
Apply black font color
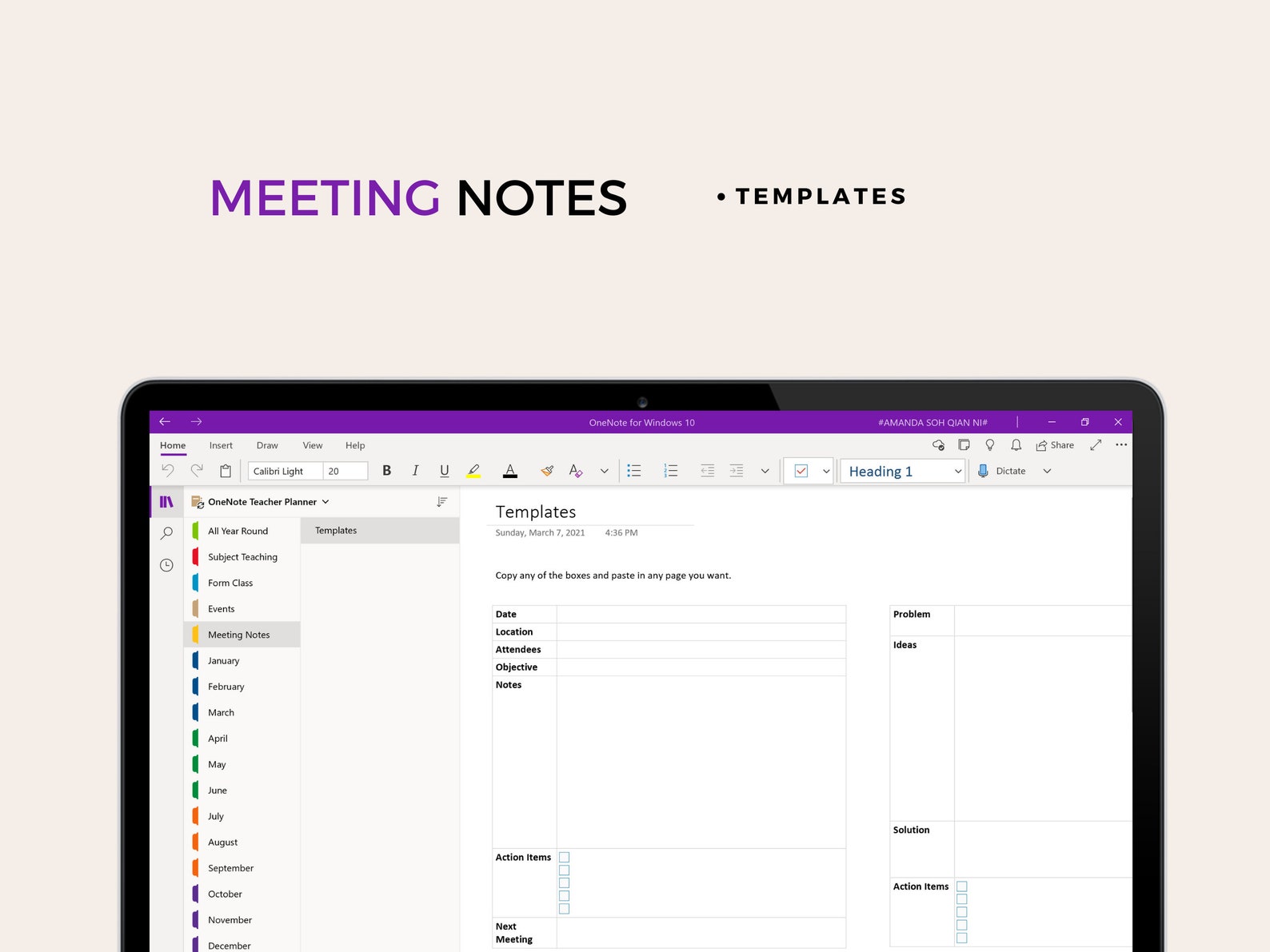click(509, 471)
